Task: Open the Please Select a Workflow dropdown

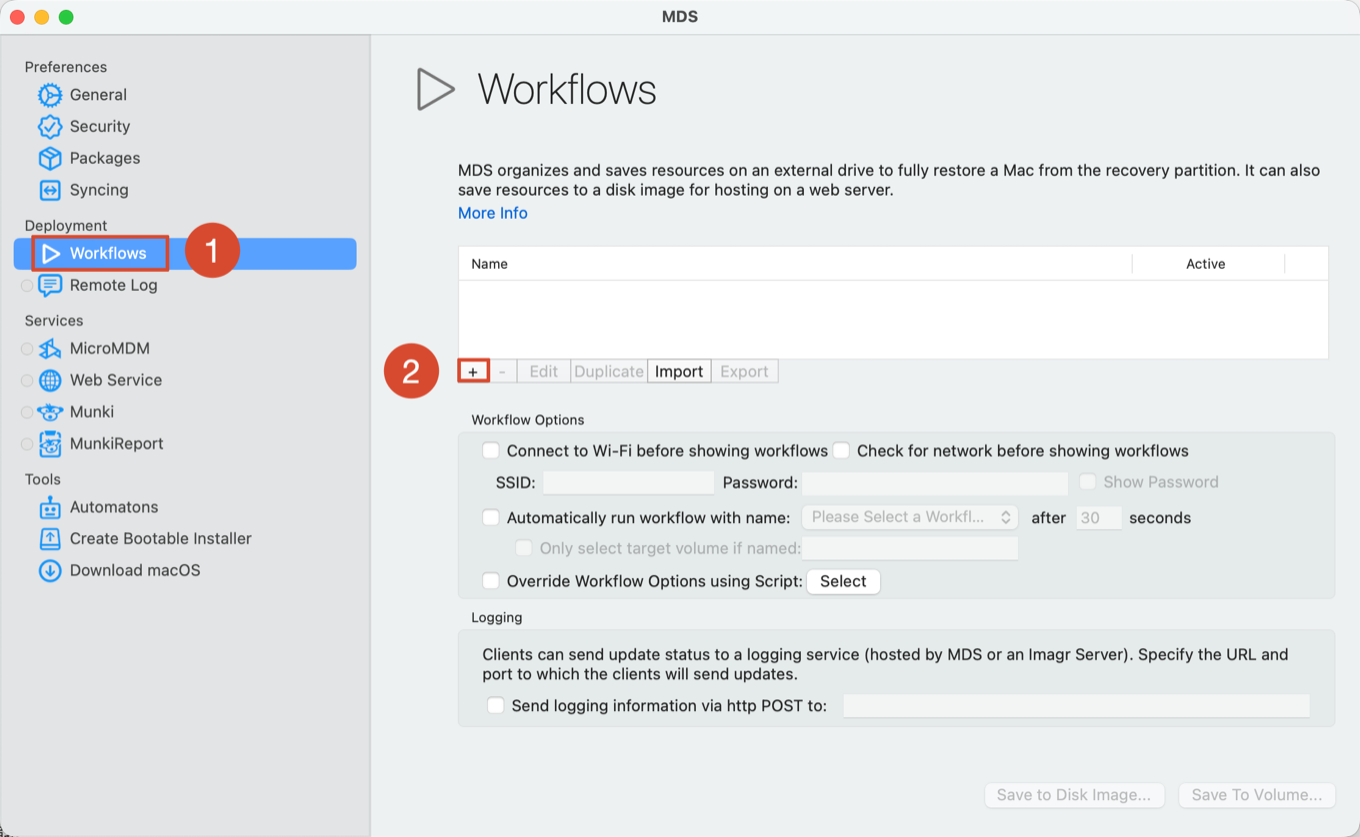Action: click(910, 517)
